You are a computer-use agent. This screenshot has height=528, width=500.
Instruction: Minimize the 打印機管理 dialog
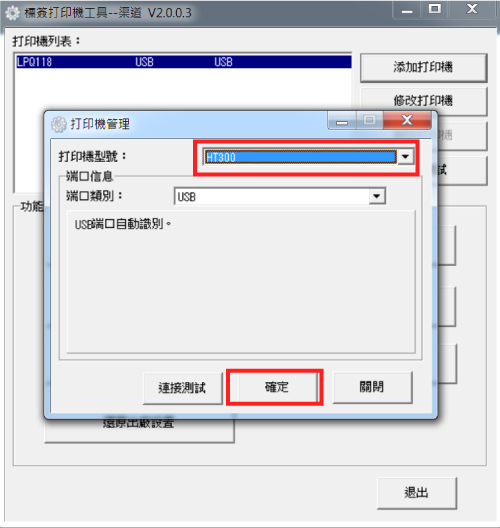coord(342,120)
